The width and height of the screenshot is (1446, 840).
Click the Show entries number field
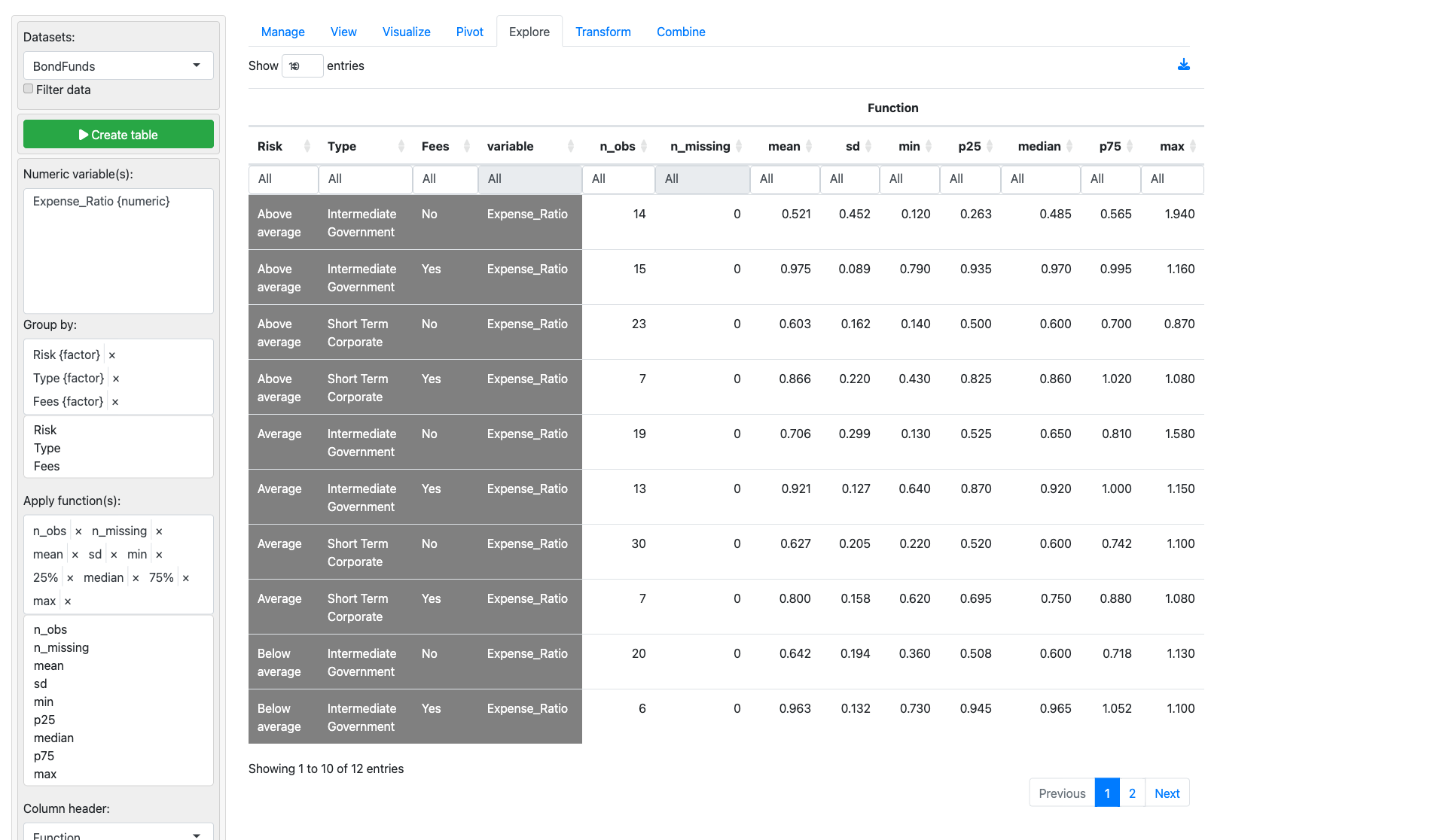(x=302, y=66)
